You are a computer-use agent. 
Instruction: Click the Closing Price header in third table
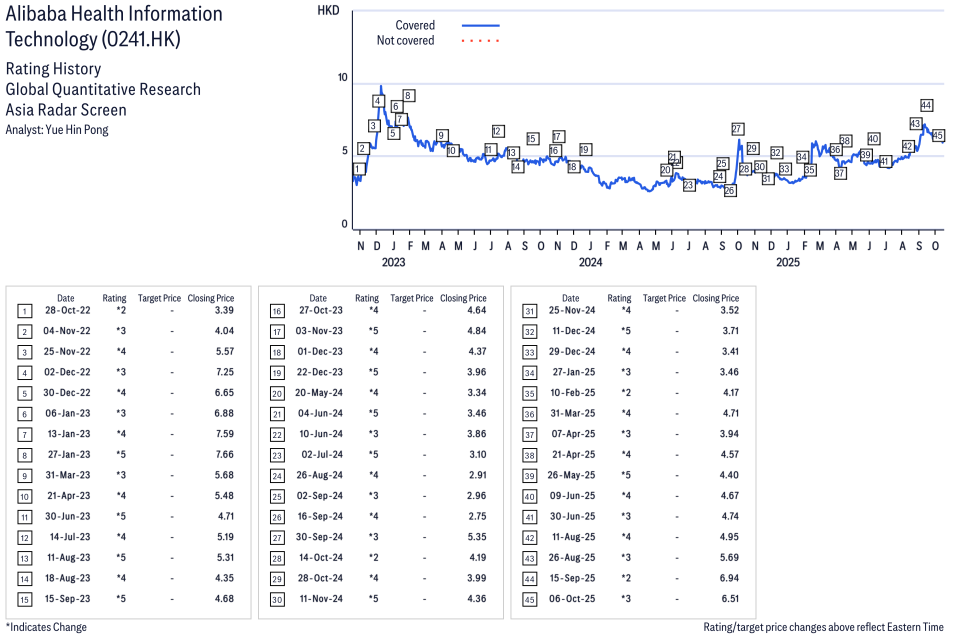tap(715, 298)
